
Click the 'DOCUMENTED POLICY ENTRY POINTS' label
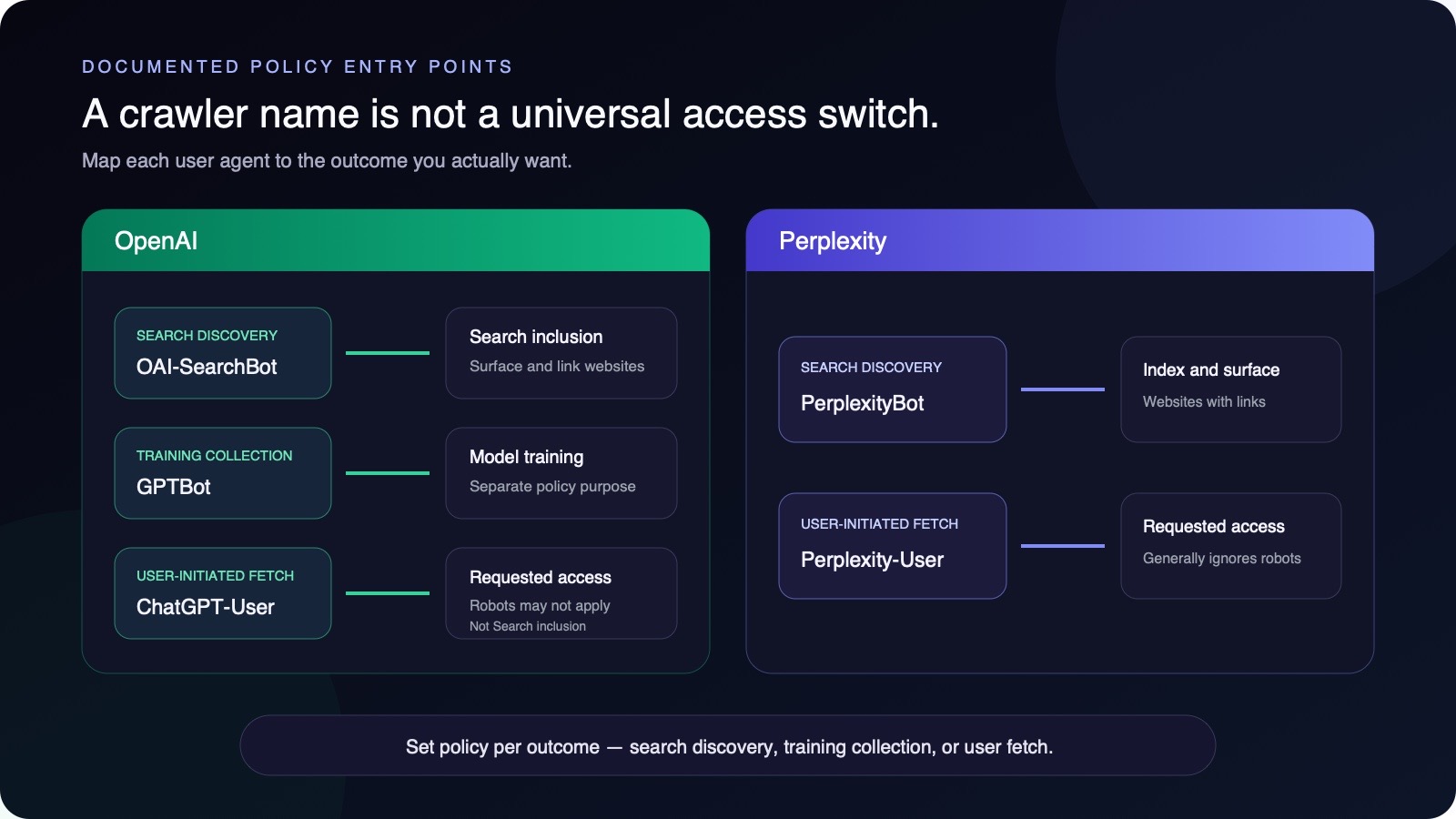click(x=298, y=66)
